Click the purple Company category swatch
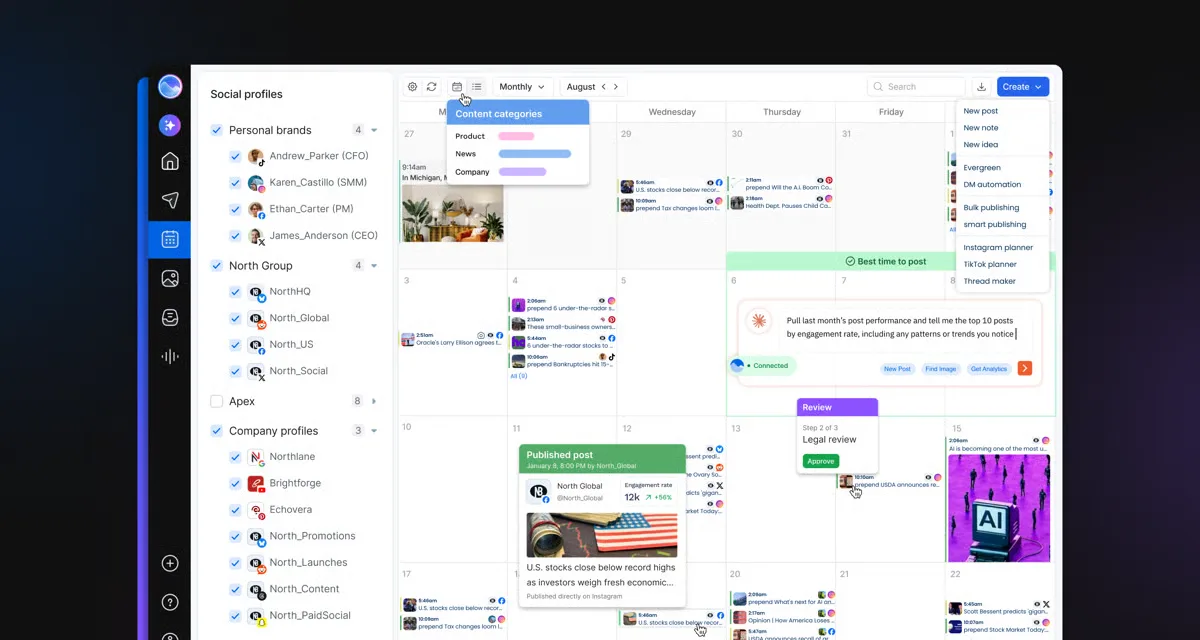This screenshot has height=640, width=1200. click(522, 172)
